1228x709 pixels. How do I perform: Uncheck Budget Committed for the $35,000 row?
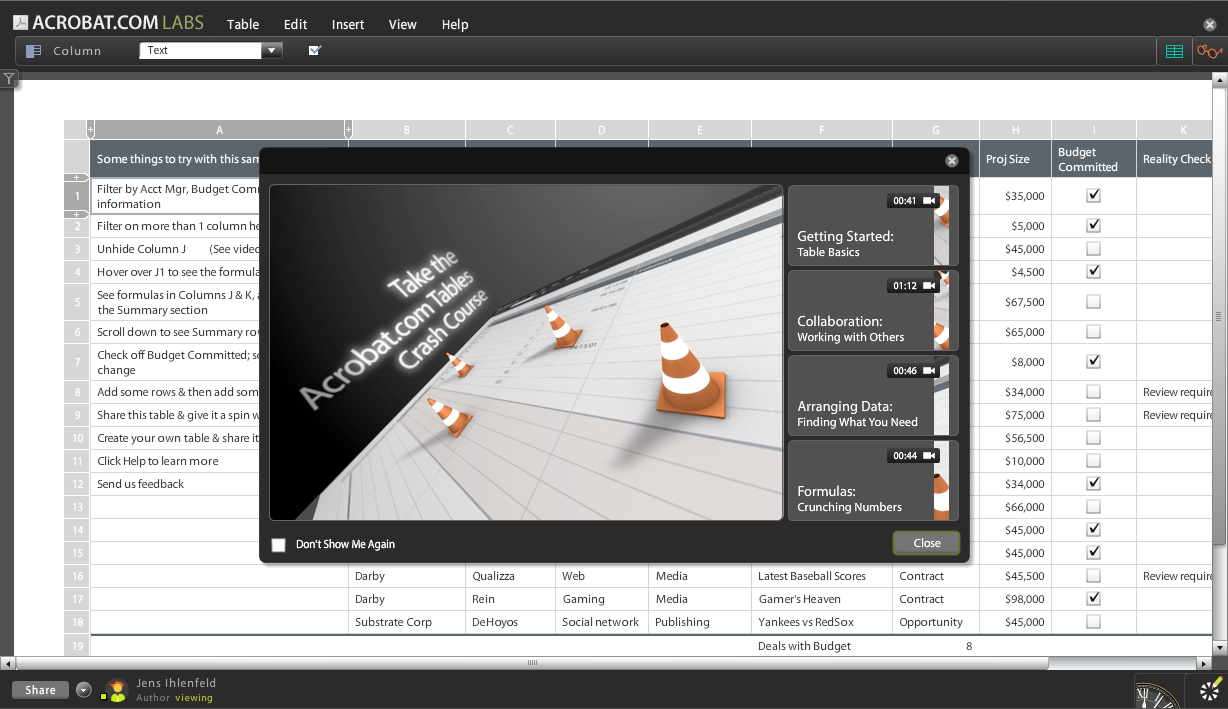(1093, 195)
